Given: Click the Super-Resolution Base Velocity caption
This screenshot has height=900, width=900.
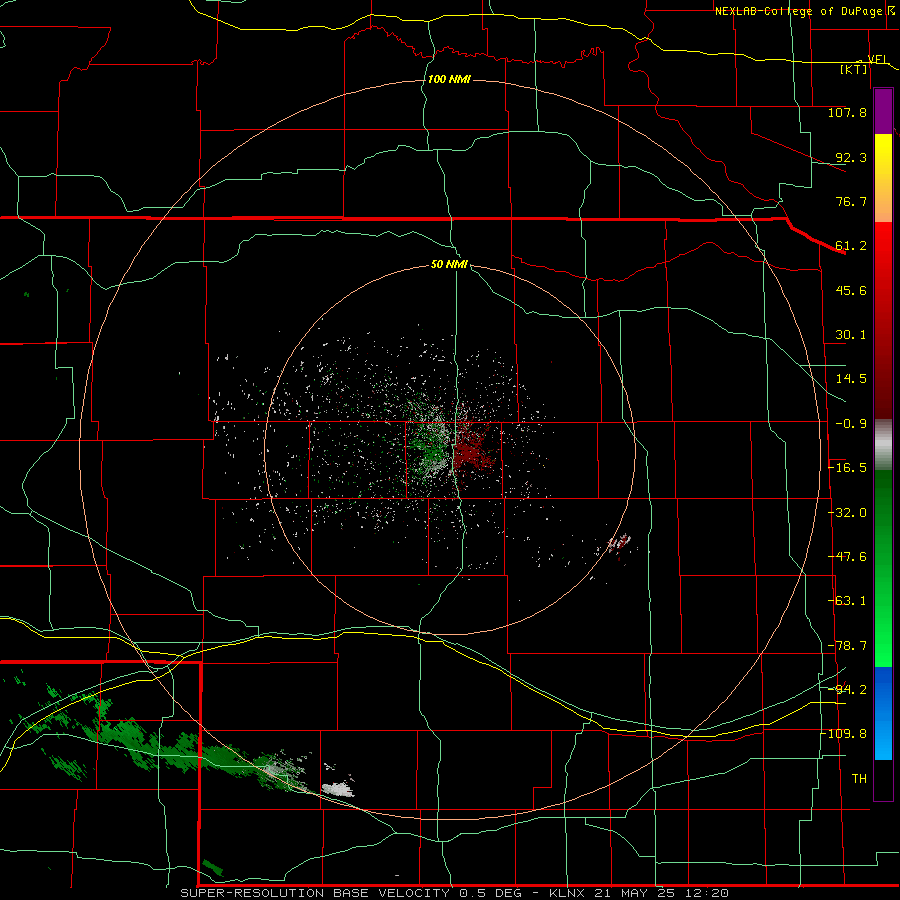Looking at the screenshot, I should 455,893.
